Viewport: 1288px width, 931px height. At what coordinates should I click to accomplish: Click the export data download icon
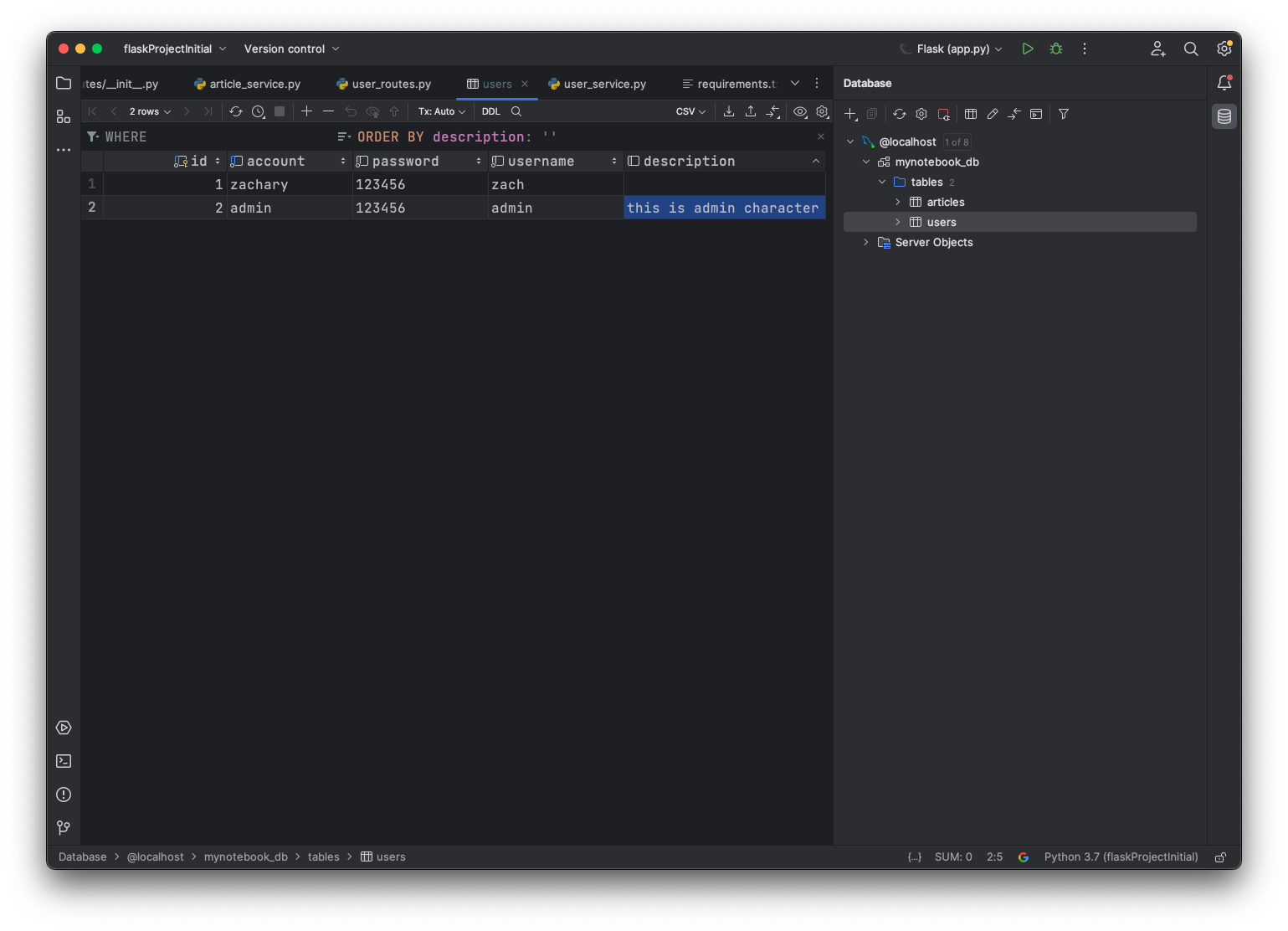[729, 111]
